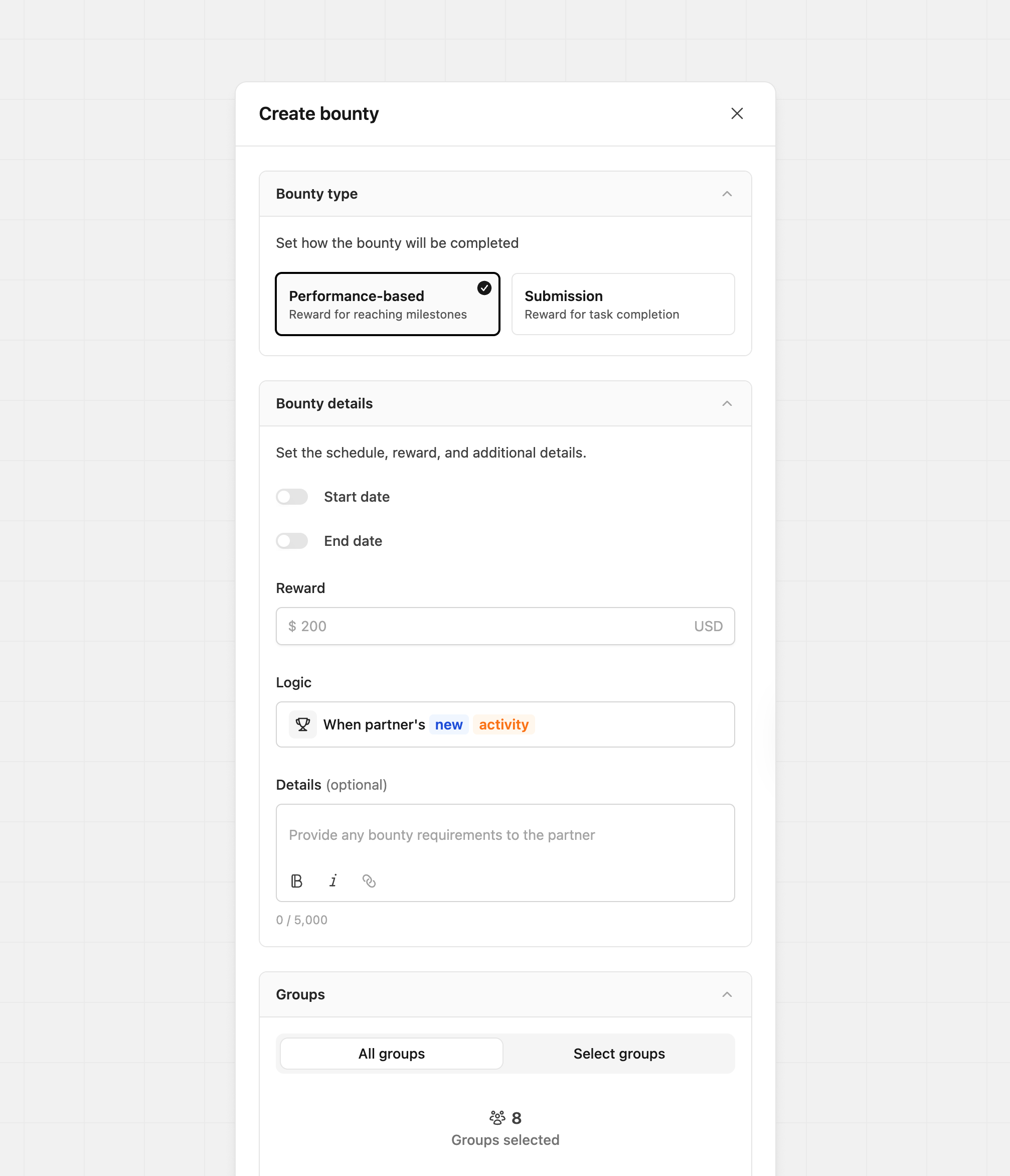This screenshot has width=1010, height=1176.
Task: Click the blue 'new' token in Logic
Action: pyautogui.click(x=448, y=724)
